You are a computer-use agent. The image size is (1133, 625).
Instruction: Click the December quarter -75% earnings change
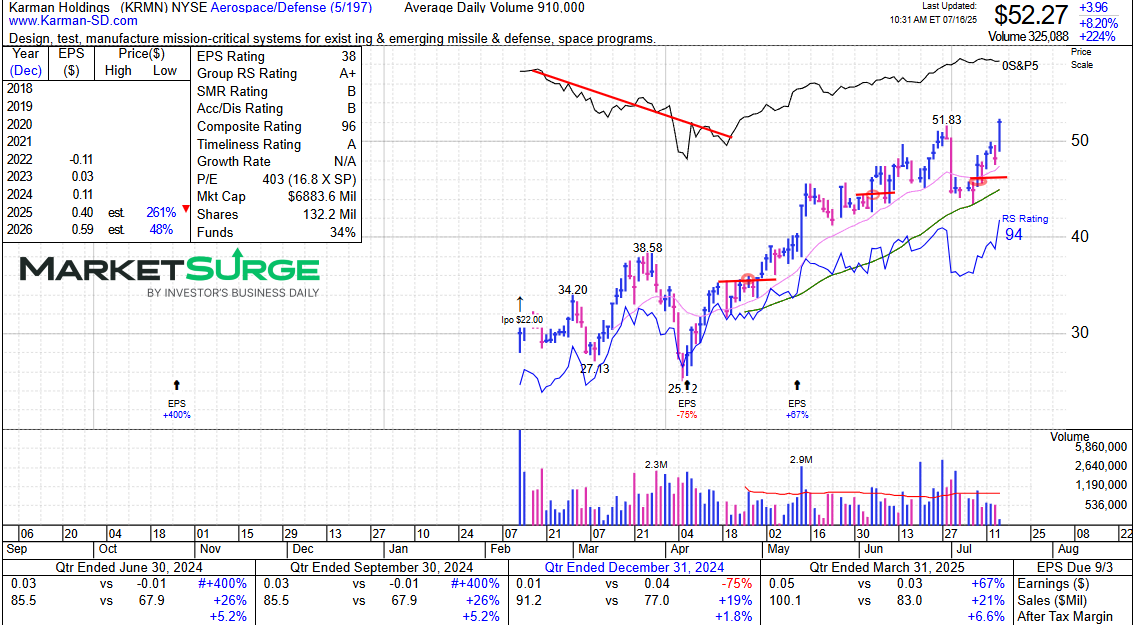tap(737, 583)
